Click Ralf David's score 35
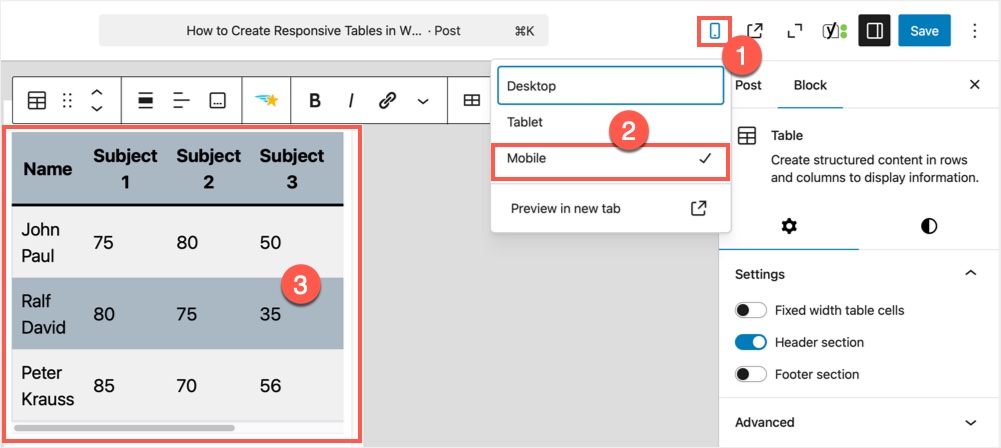 (x=271, y=314)
